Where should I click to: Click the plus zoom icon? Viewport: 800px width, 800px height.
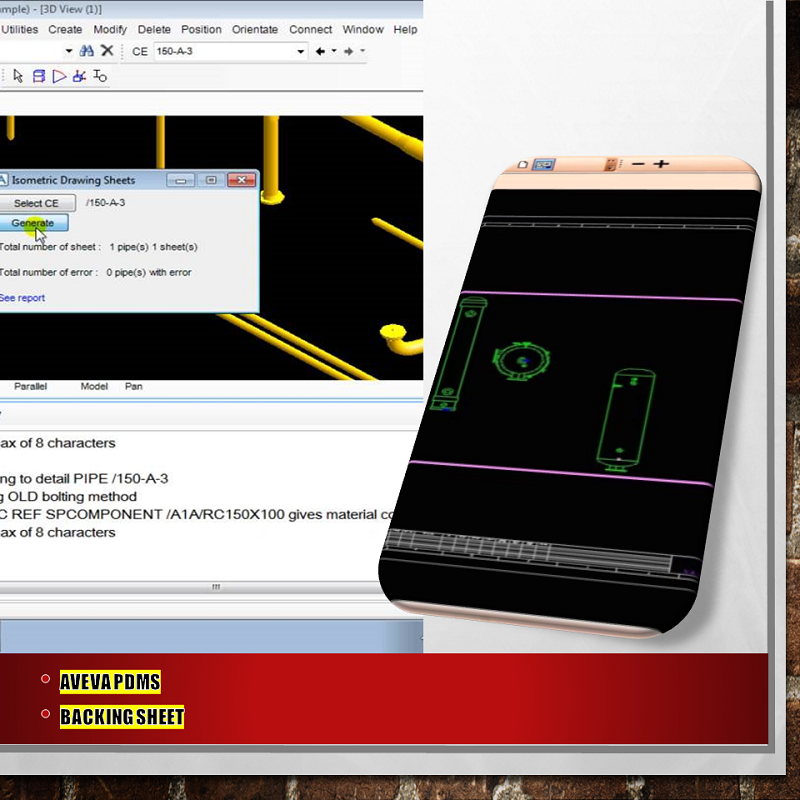coord(661,164)
